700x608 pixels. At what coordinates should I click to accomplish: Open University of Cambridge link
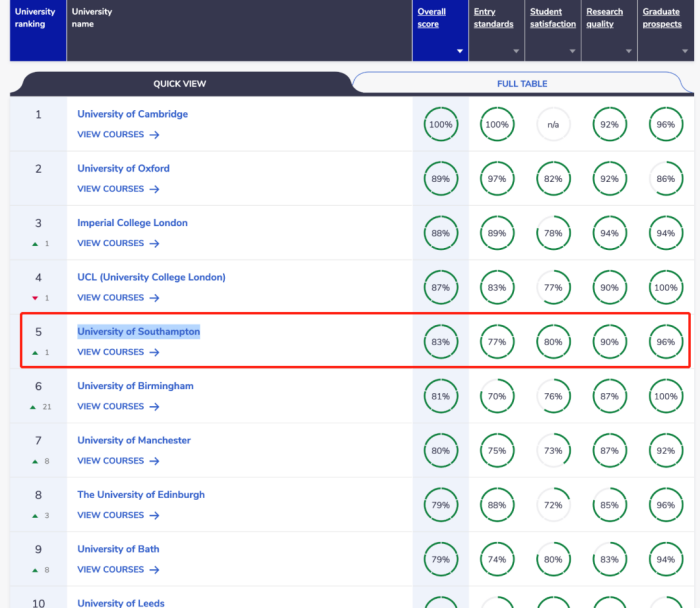click(132, 114)
